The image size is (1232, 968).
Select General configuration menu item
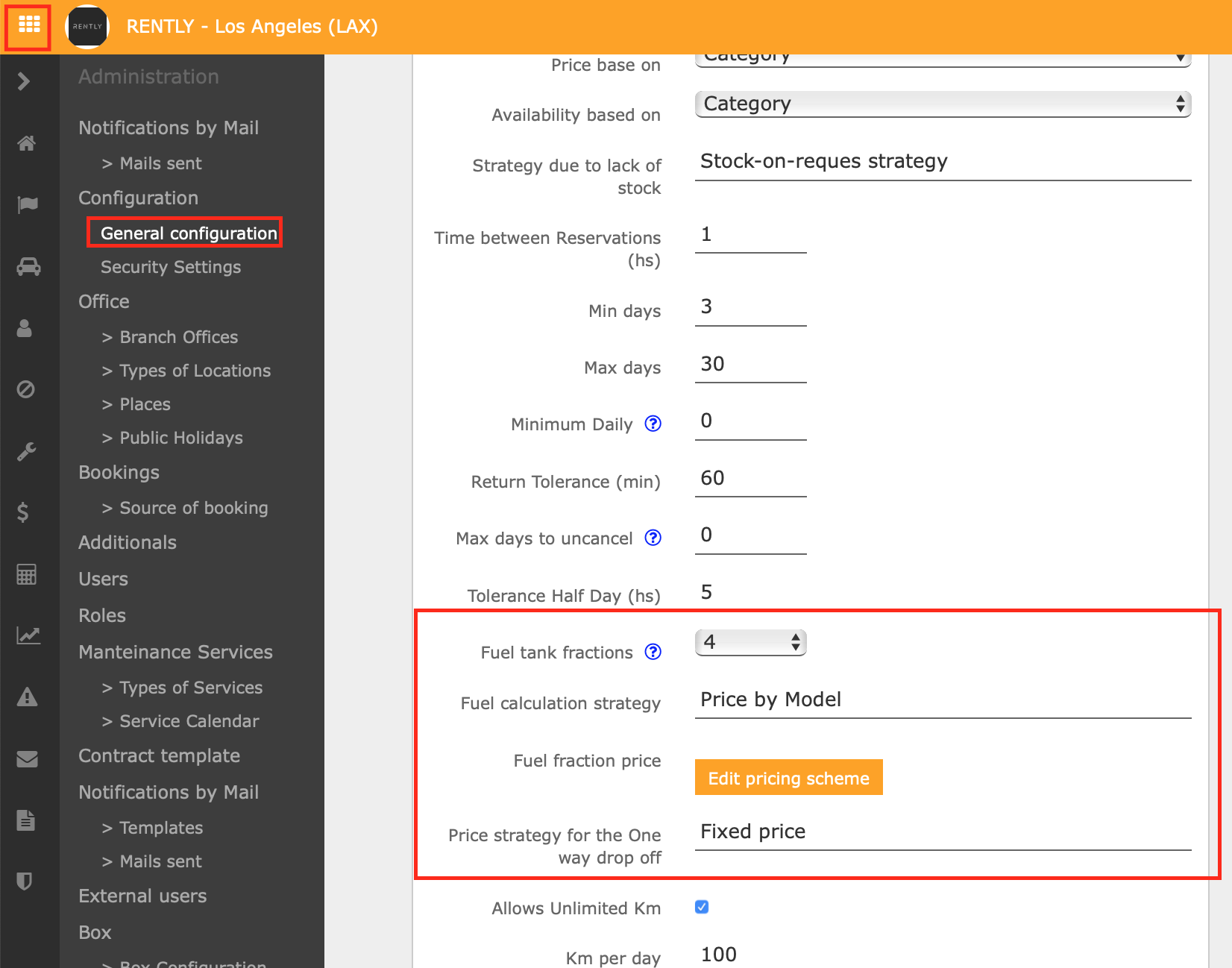tap(189, 233)
